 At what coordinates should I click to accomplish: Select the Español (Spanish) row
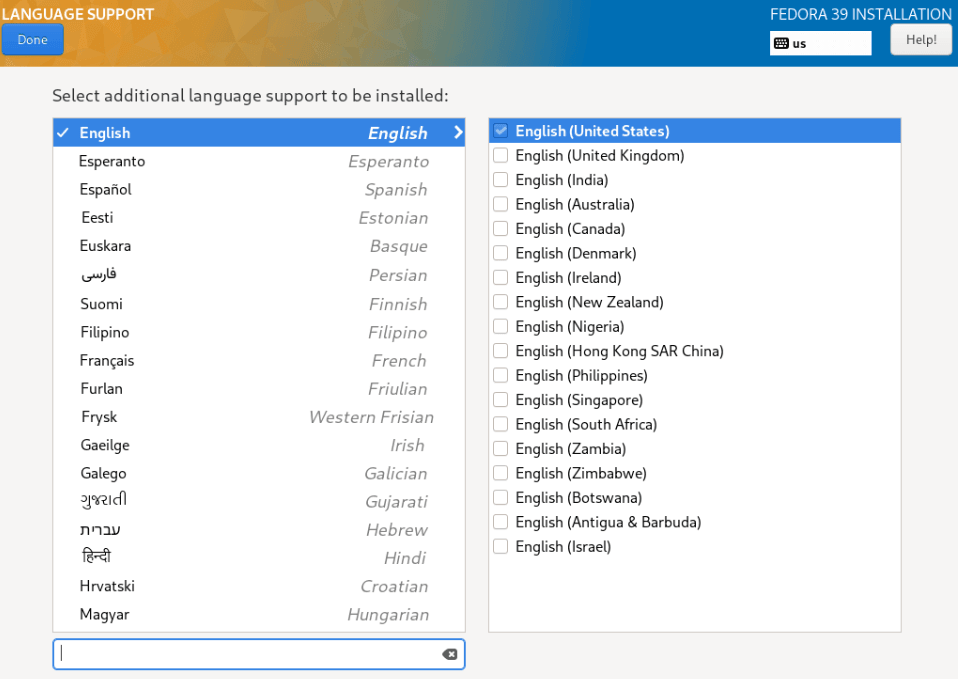(258, 189)
